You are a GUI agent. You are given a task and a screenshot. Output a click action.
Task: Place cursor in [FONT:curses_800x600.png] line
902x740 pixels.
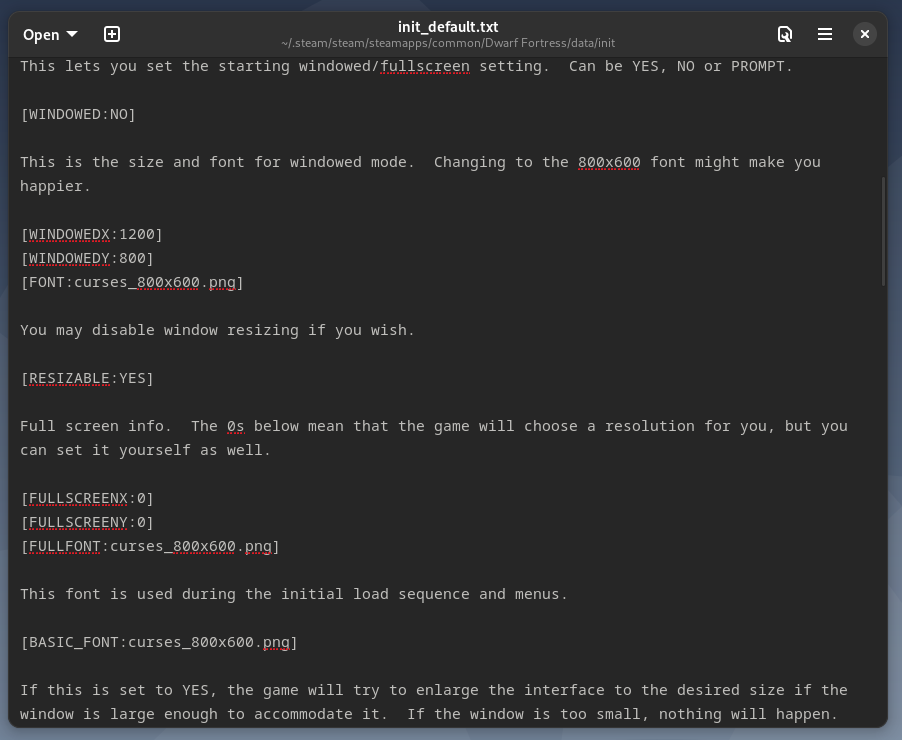pyautogui.click(x=132, y=282)
